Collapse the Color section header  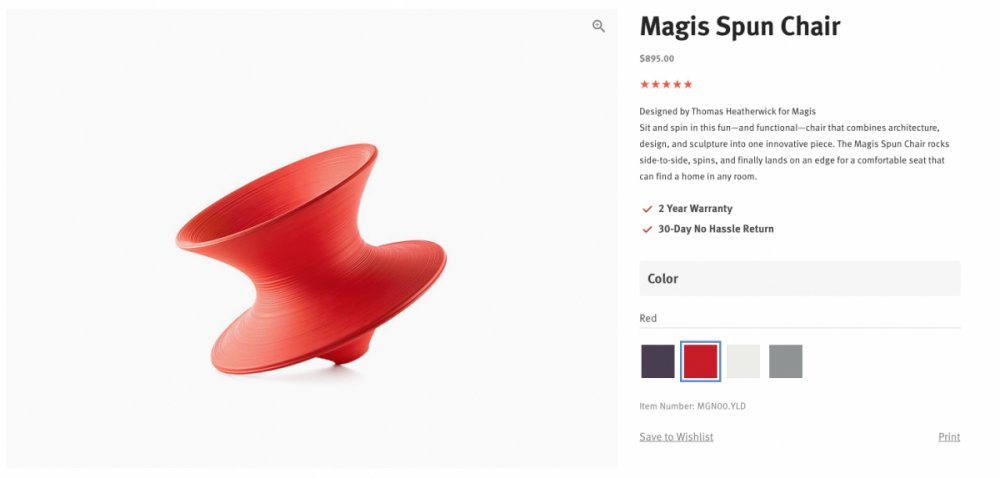[799, 279]
